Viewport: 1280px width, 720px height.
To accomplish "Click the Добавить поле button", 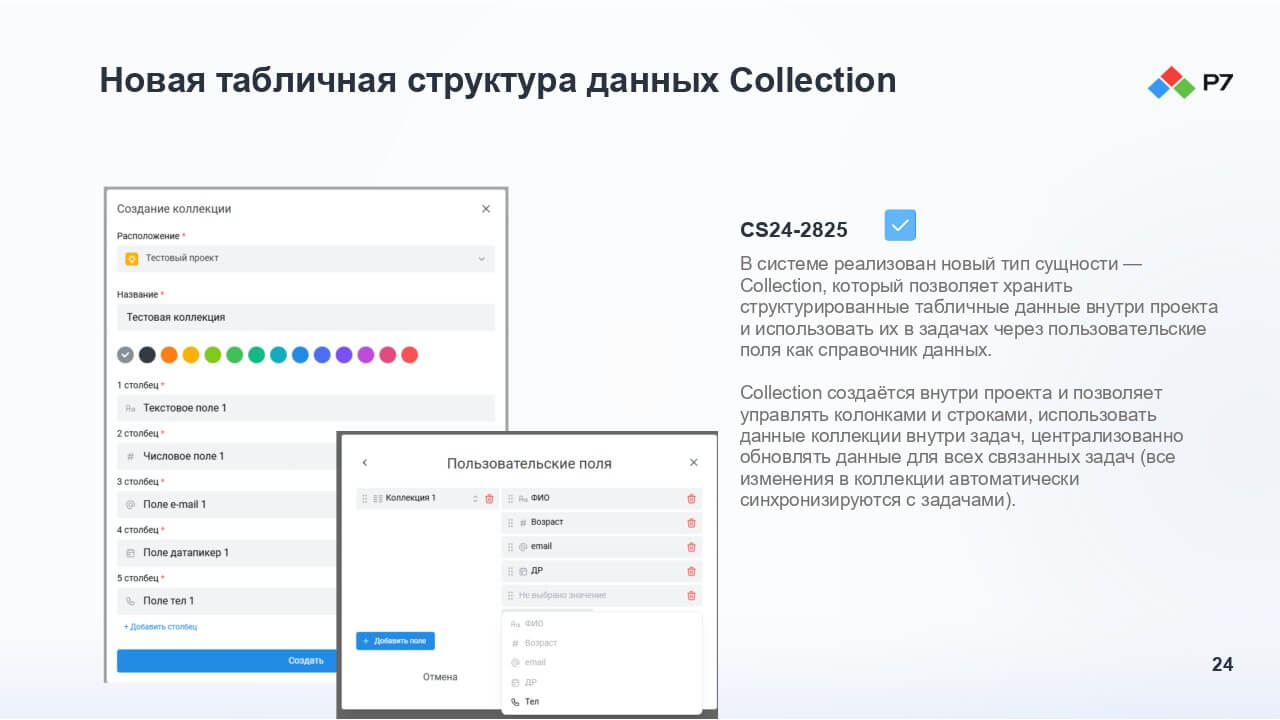I will coord(395,641).
